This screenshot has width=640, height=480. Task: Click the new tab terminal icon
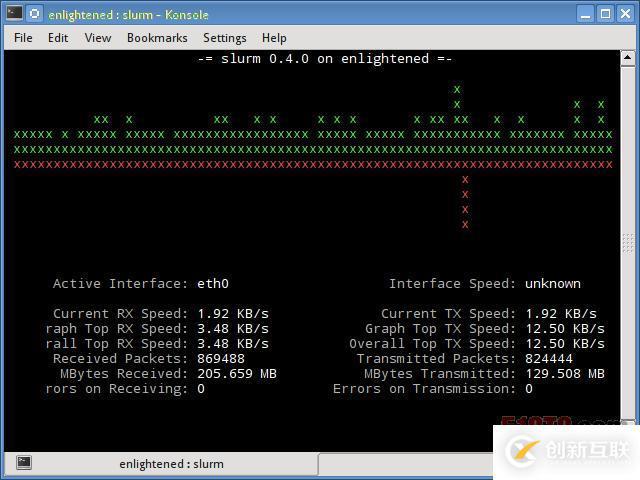click(24, 462)
